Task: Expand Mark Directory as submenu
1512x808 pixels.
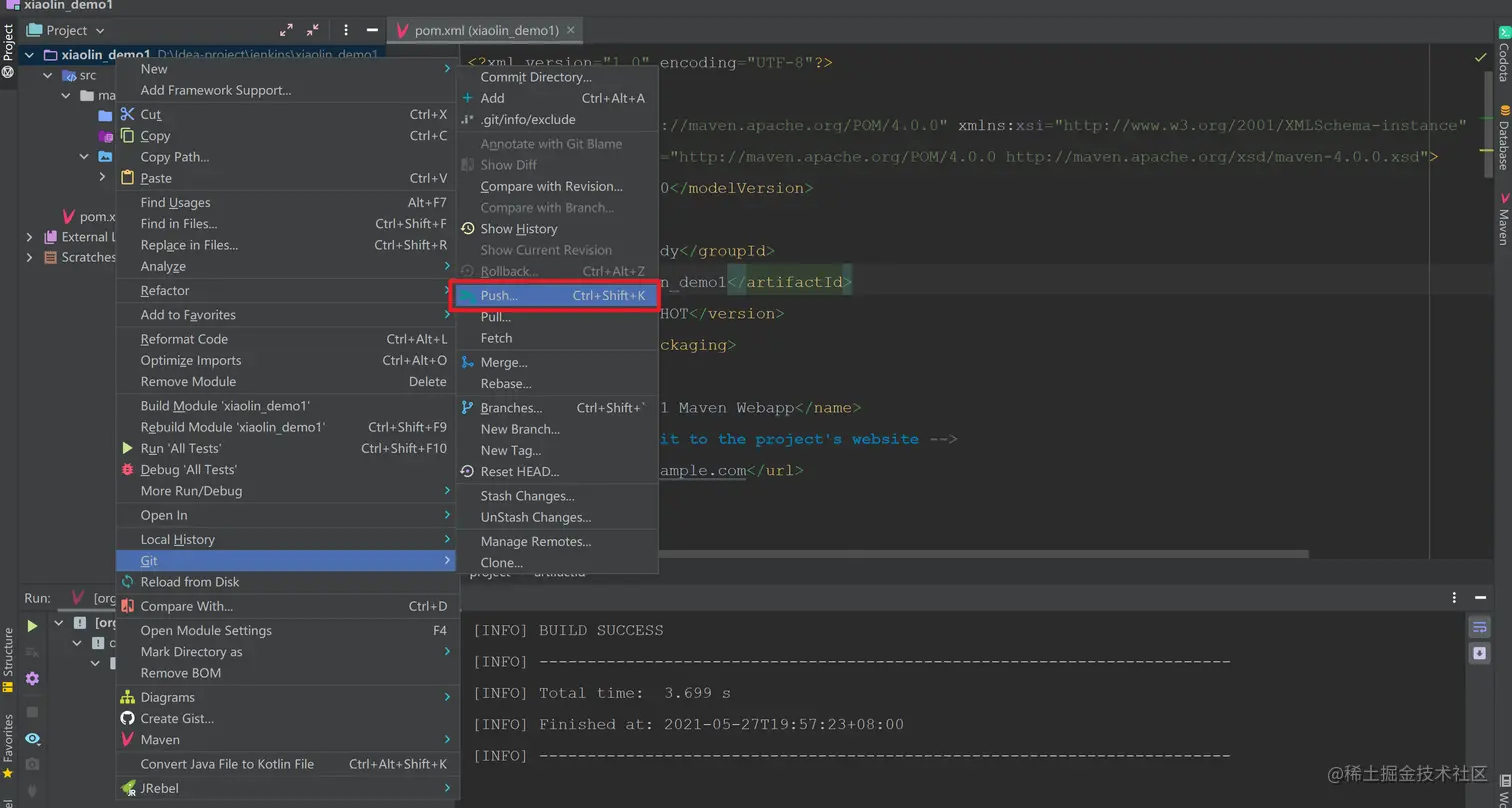Action: coord(447,651)
